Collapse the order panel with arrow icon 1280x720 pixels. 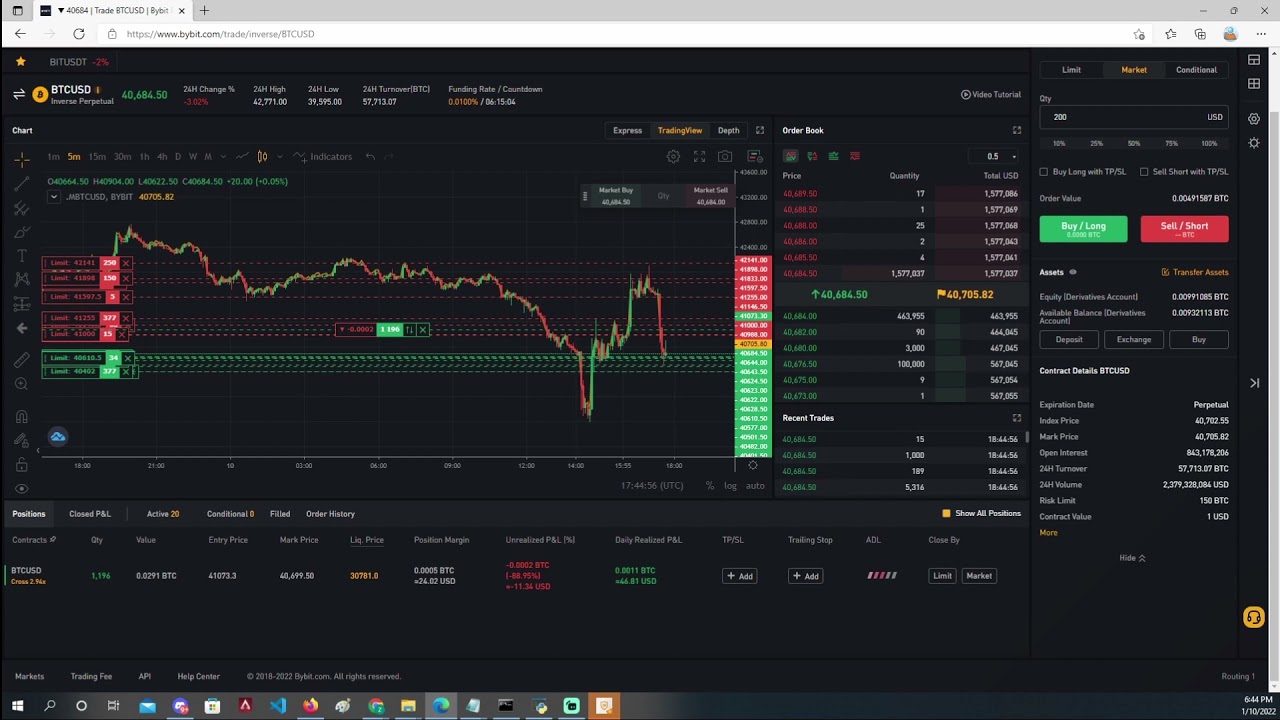(1254, 383)
